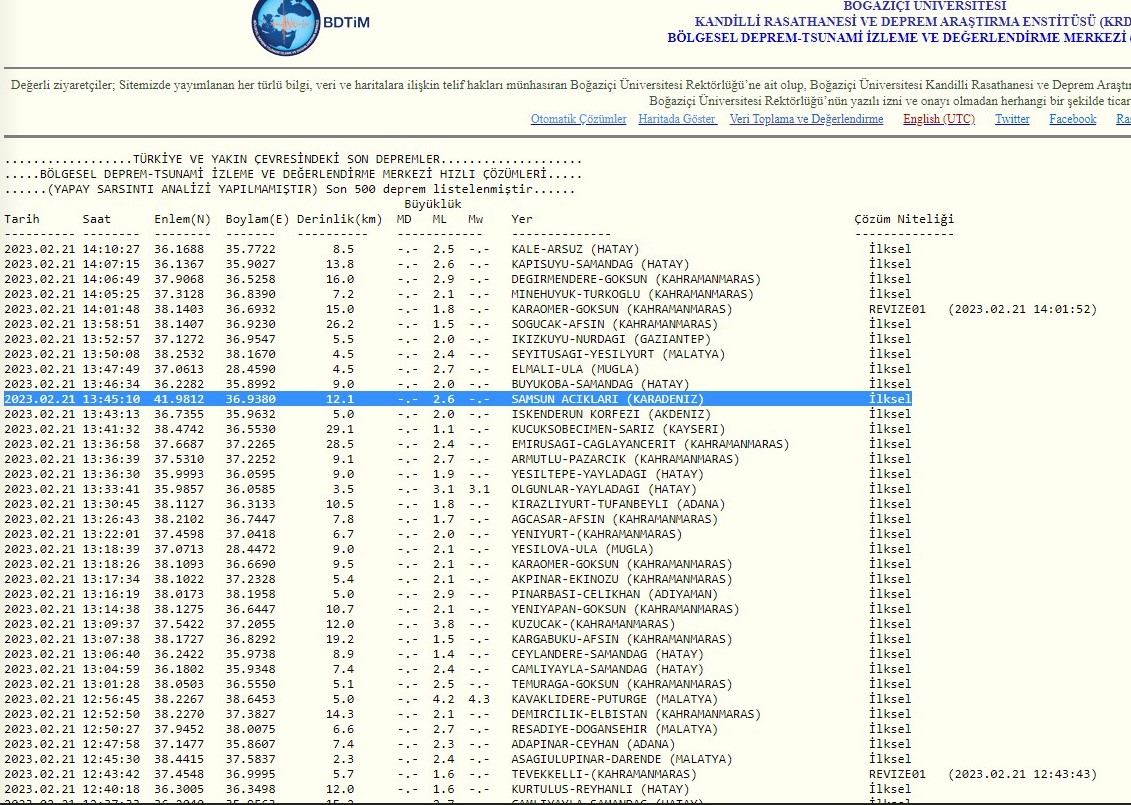Click YESILOVA-ULA (MUGLA) location
This screenshot has width=1131, height=805.
(x=583, y=549)
